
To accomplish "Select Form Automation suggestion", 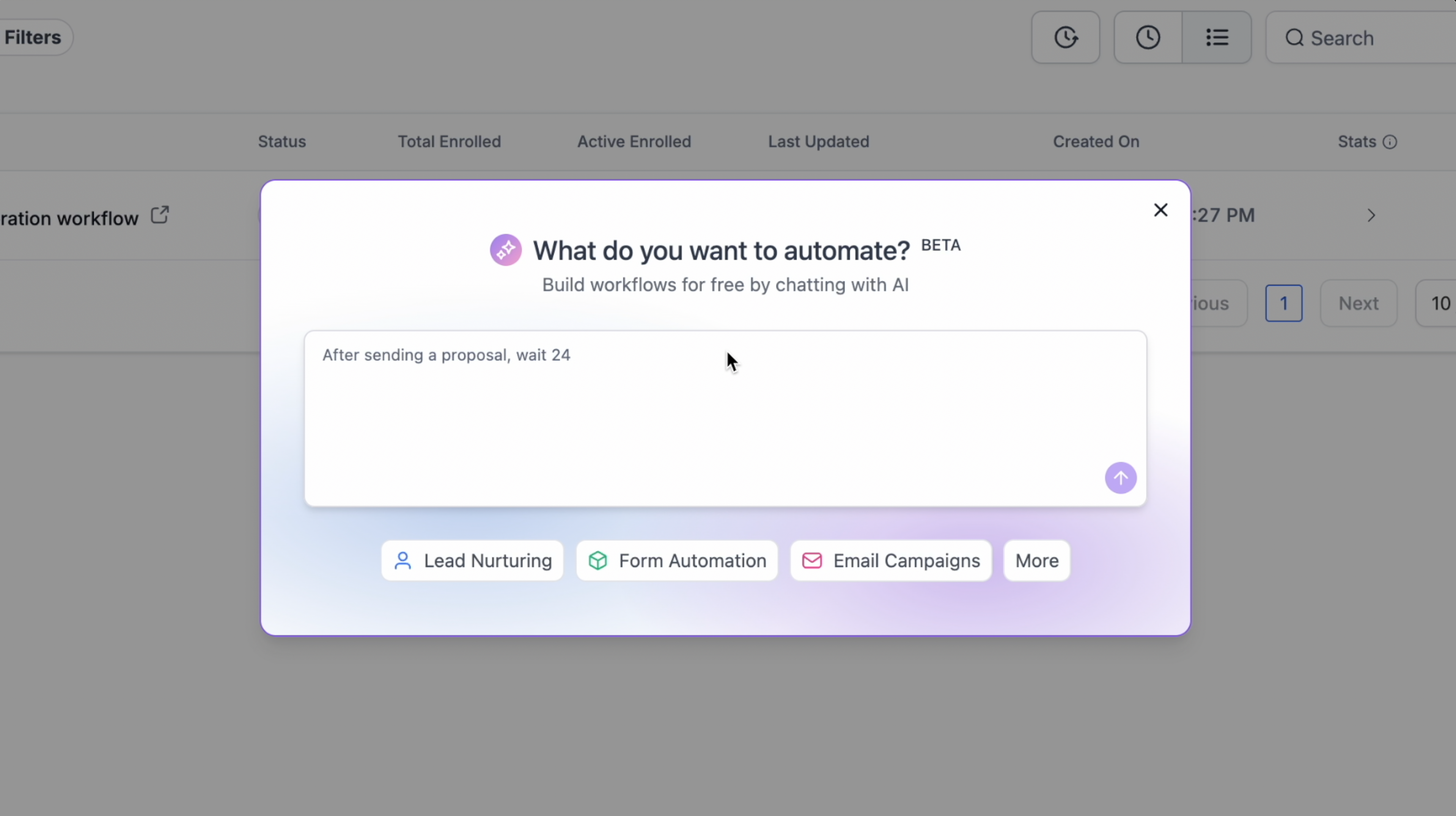I will [x=677, y=560].
